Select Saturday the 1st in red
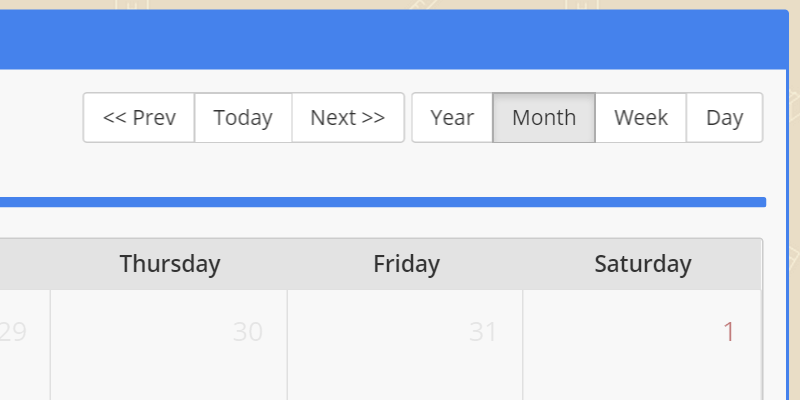800x400 pixels. (729, 332)
